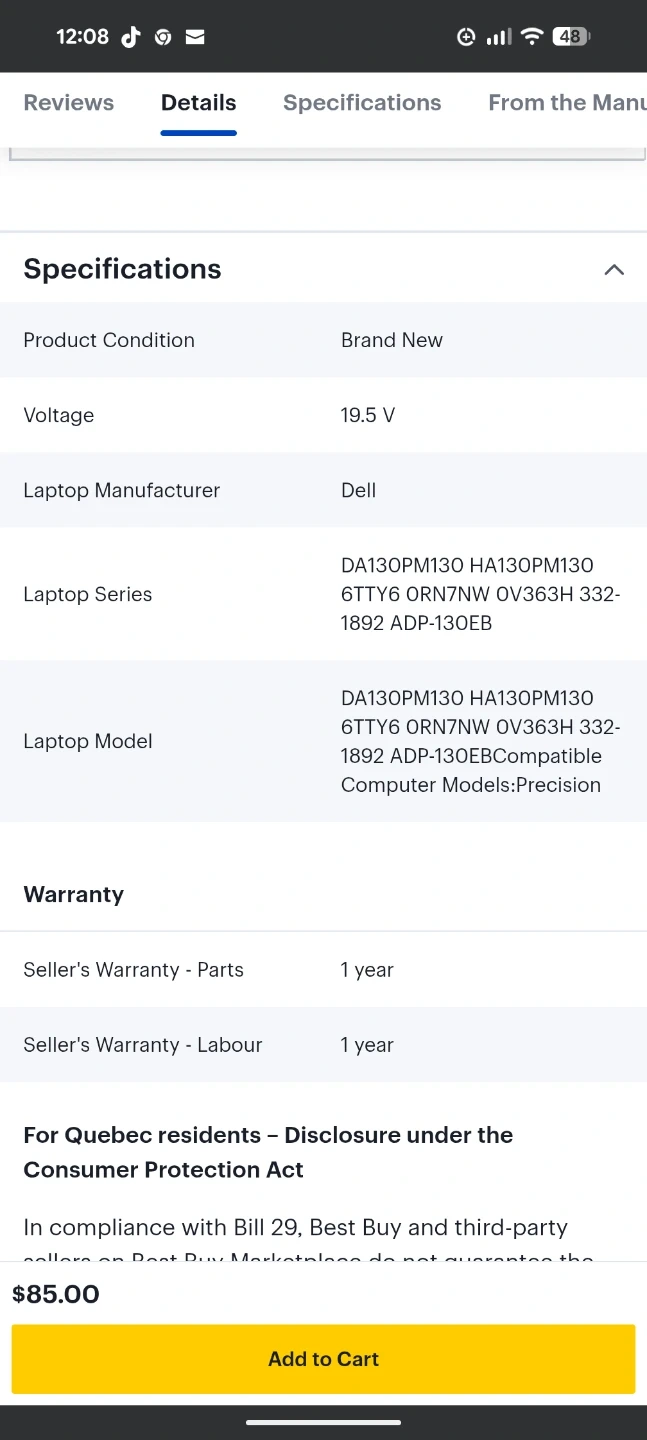Tap the data saver circle icon
Viewport: 647px width, 1440px height.
466,37
